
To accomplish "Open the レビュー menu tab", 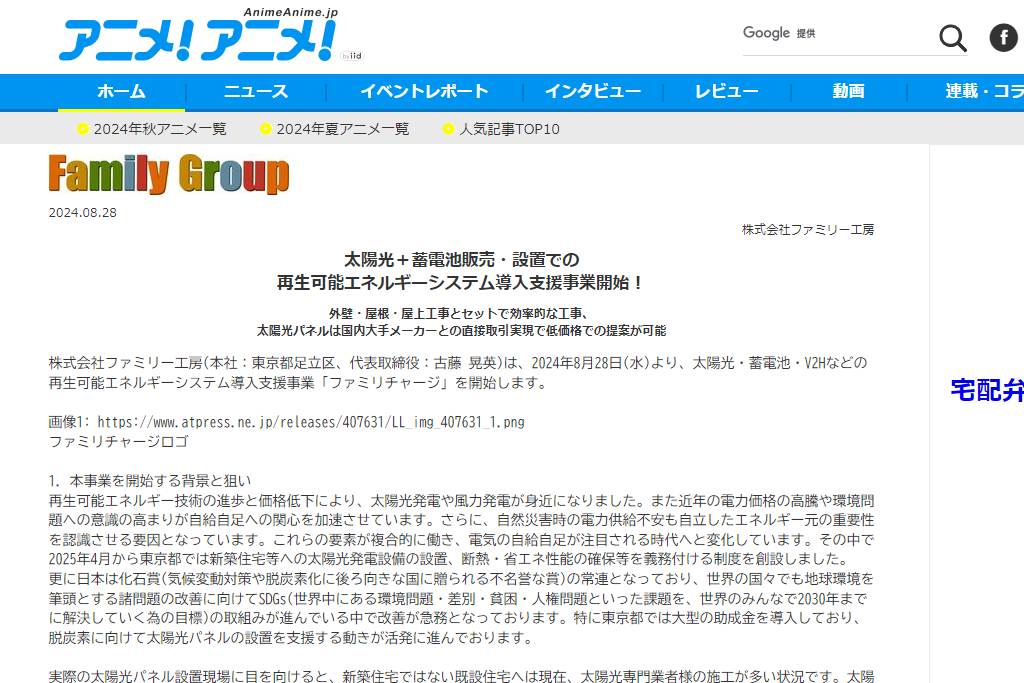I will 727,91.
